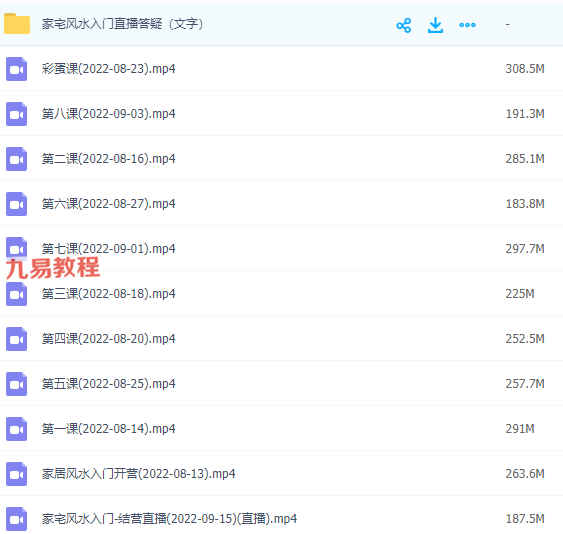Click the red 九易教程 watermark text
The width and height of the screenshot is (563, 534).
pyautogui.click(x=53, y=268)
